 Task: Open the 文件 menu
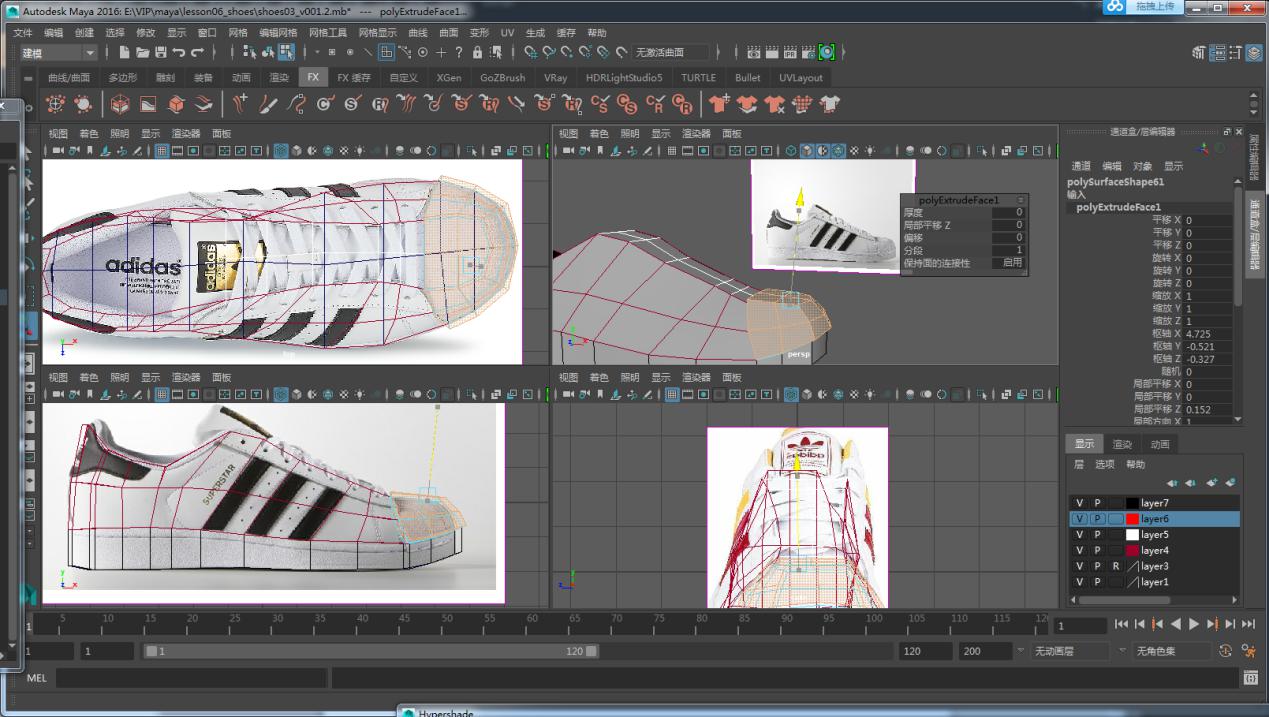23,33
